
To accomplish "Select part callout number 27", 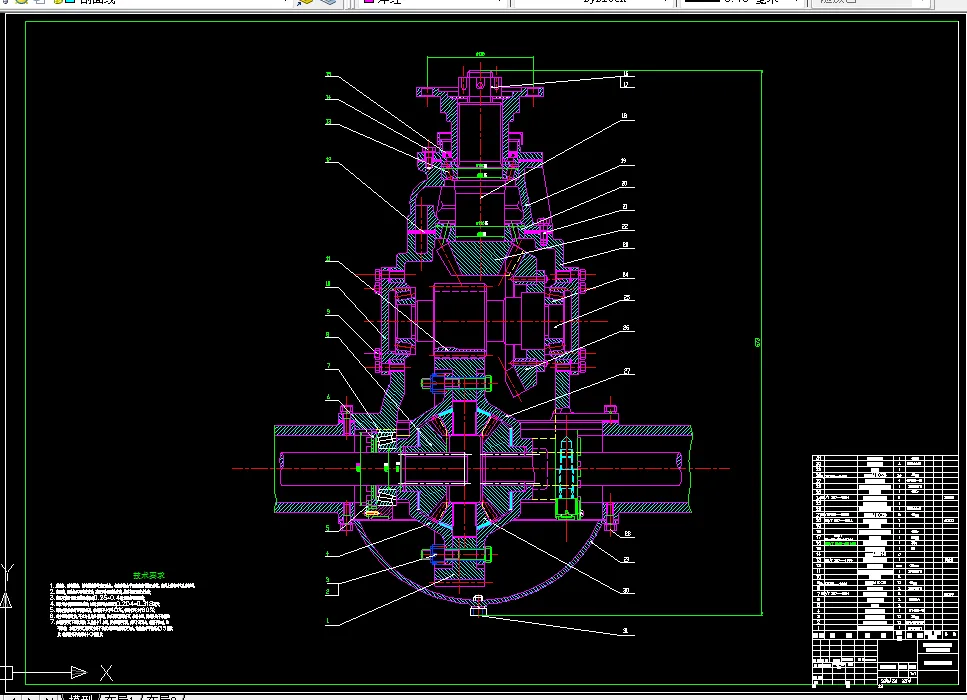I will 627,371.
